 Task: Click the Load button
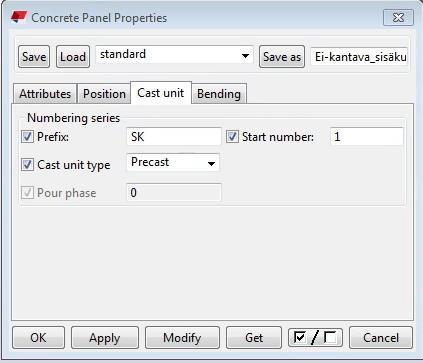click(73, 57)
